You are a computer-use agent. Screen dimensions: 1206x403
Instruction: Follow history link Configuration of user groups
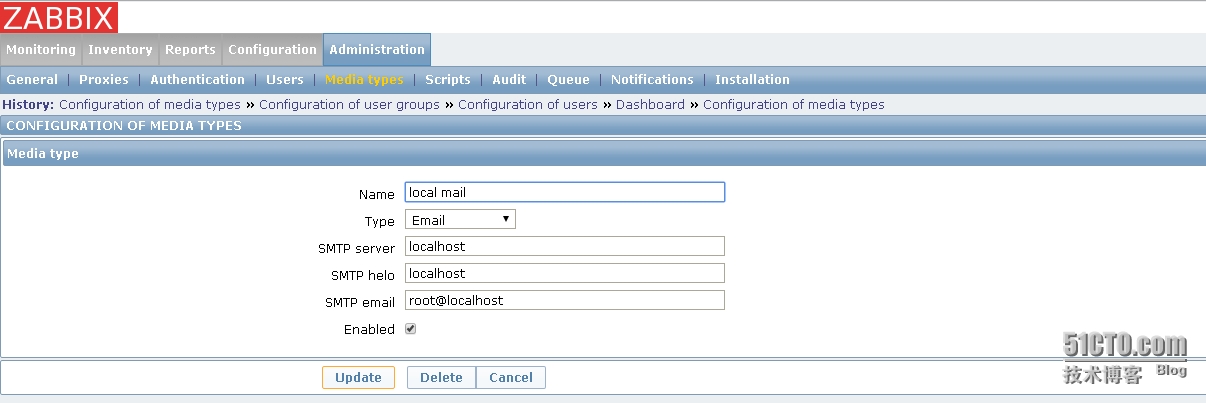349,104
